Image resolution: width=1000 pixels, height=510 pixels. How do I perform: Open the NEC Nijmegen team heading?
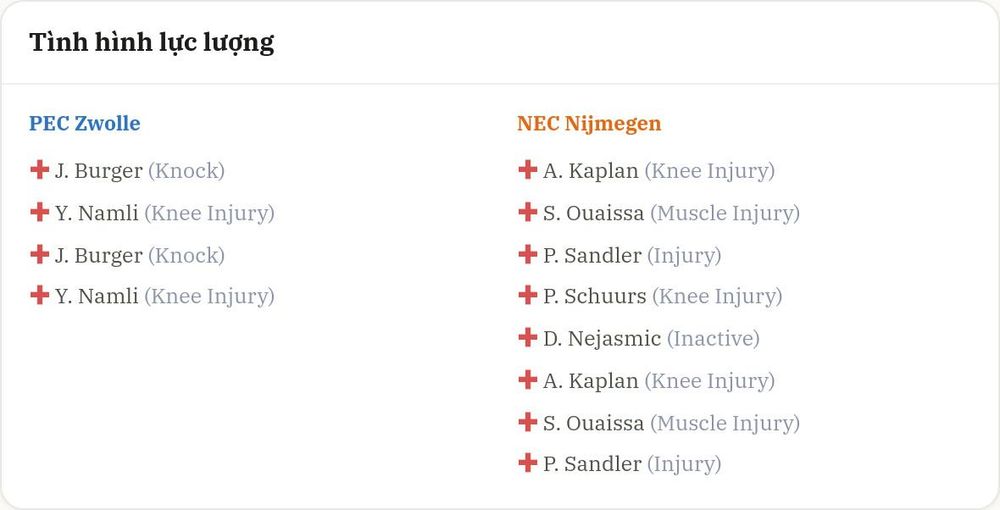tap(589, 124)
